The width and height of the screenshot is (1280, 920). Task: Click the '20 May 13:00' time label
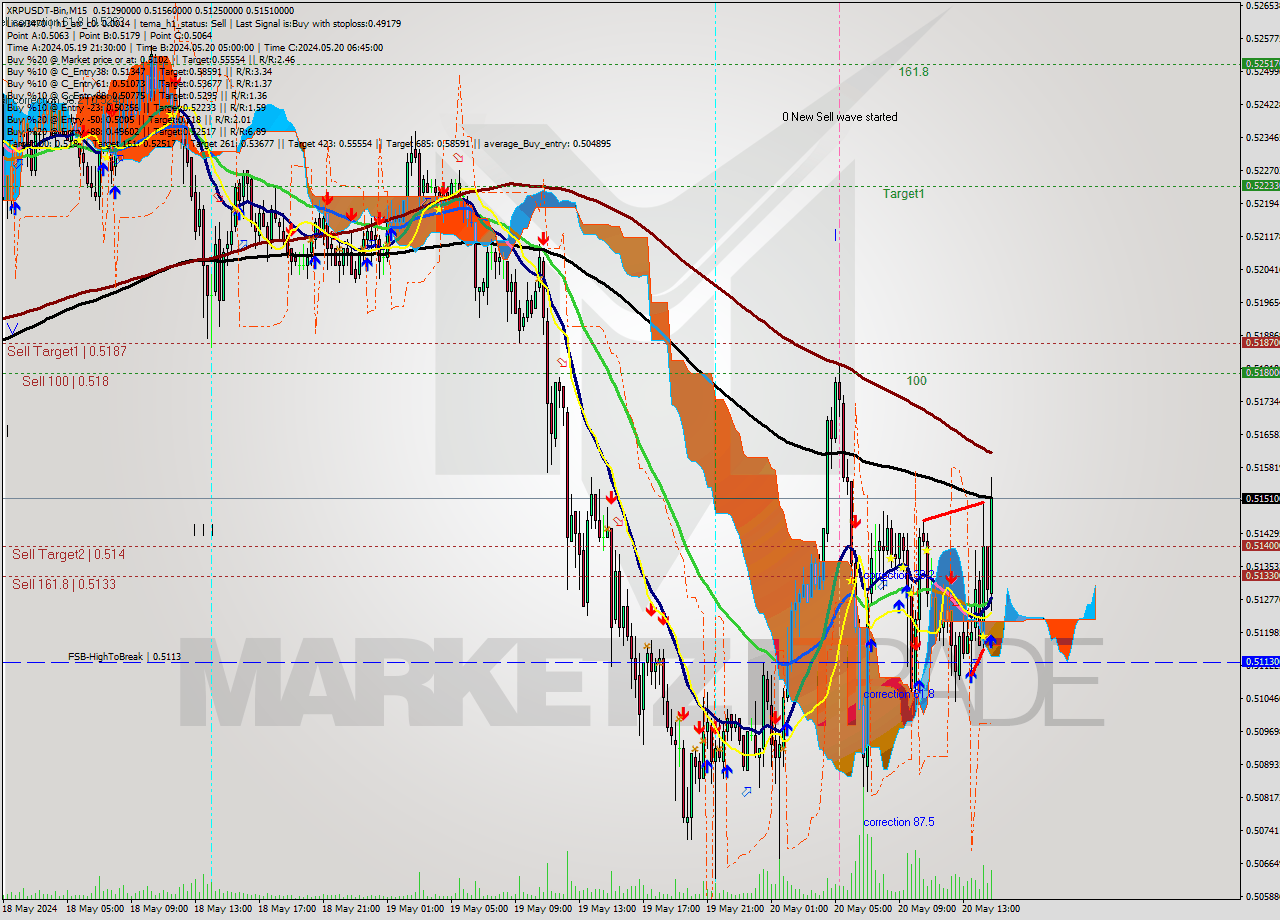992,909
